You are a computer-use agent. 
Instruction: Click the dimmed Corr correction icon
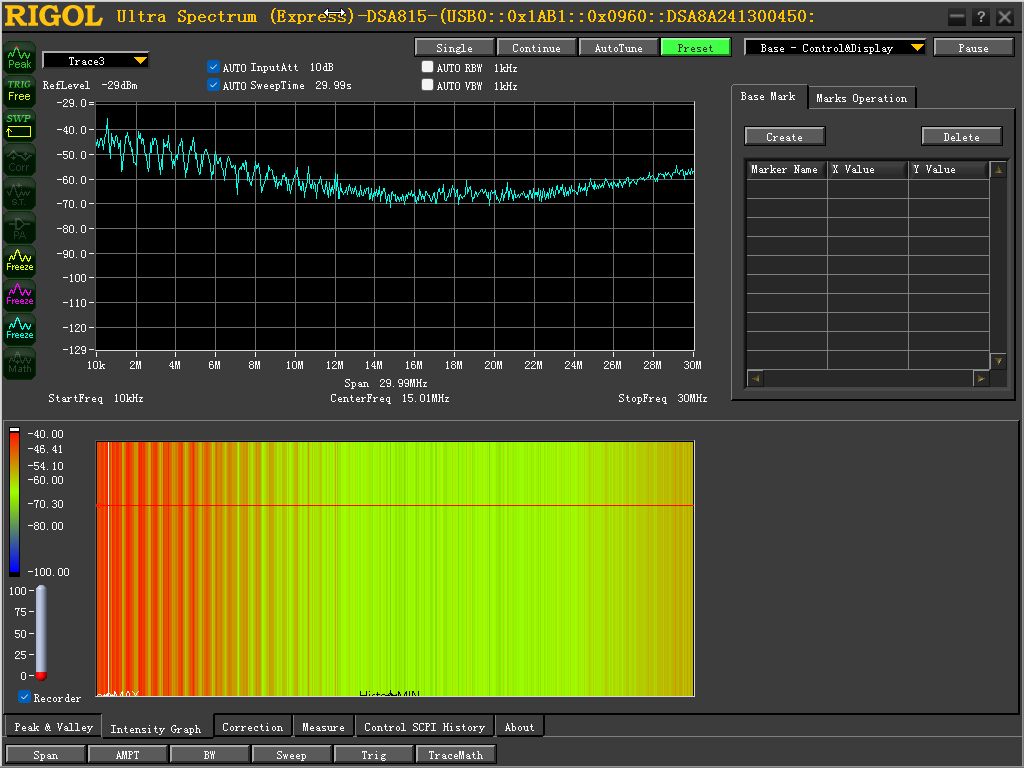(20, 159)
